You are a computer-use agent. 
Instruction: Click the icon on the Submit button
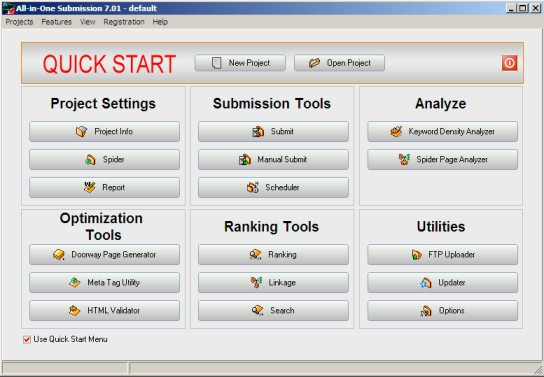point(258,131)
